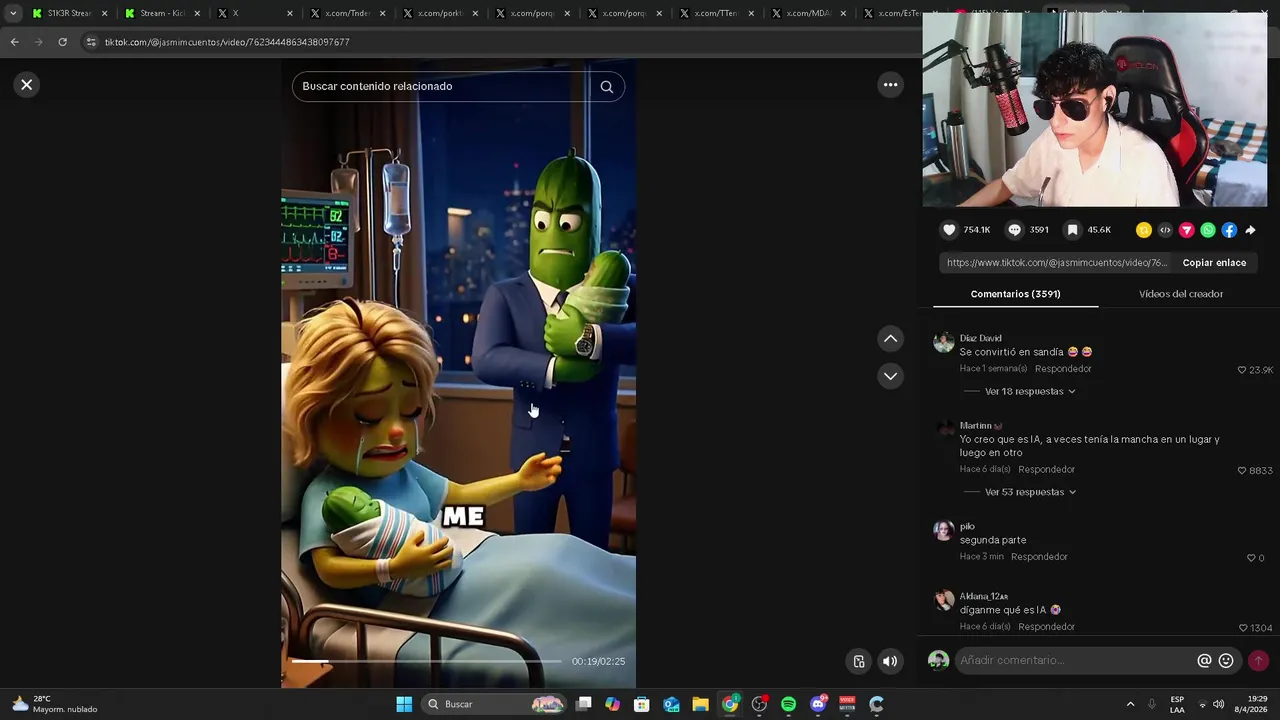Screen dimensions: 1280x720
Task: Launch Microsoft Store from the taskbar
Action: pos(642,705)
